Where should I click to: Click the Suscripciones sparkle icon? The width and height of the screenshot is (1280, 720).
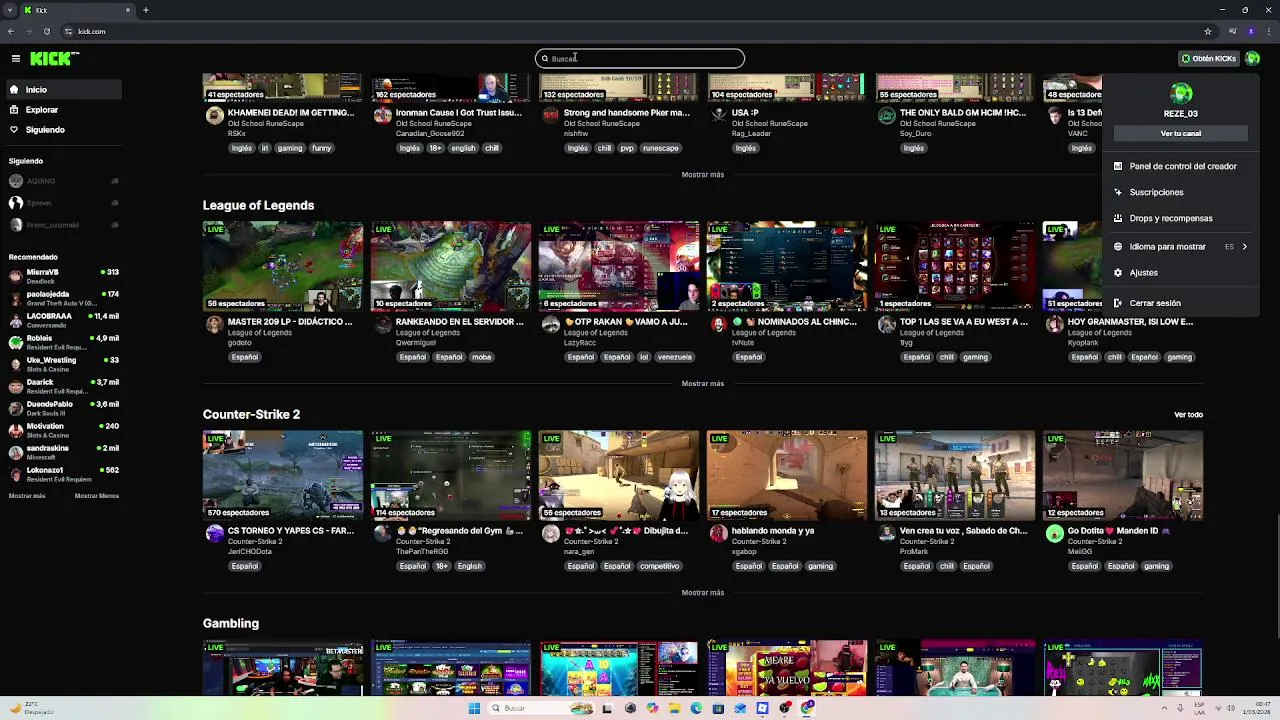(1118, 192)
